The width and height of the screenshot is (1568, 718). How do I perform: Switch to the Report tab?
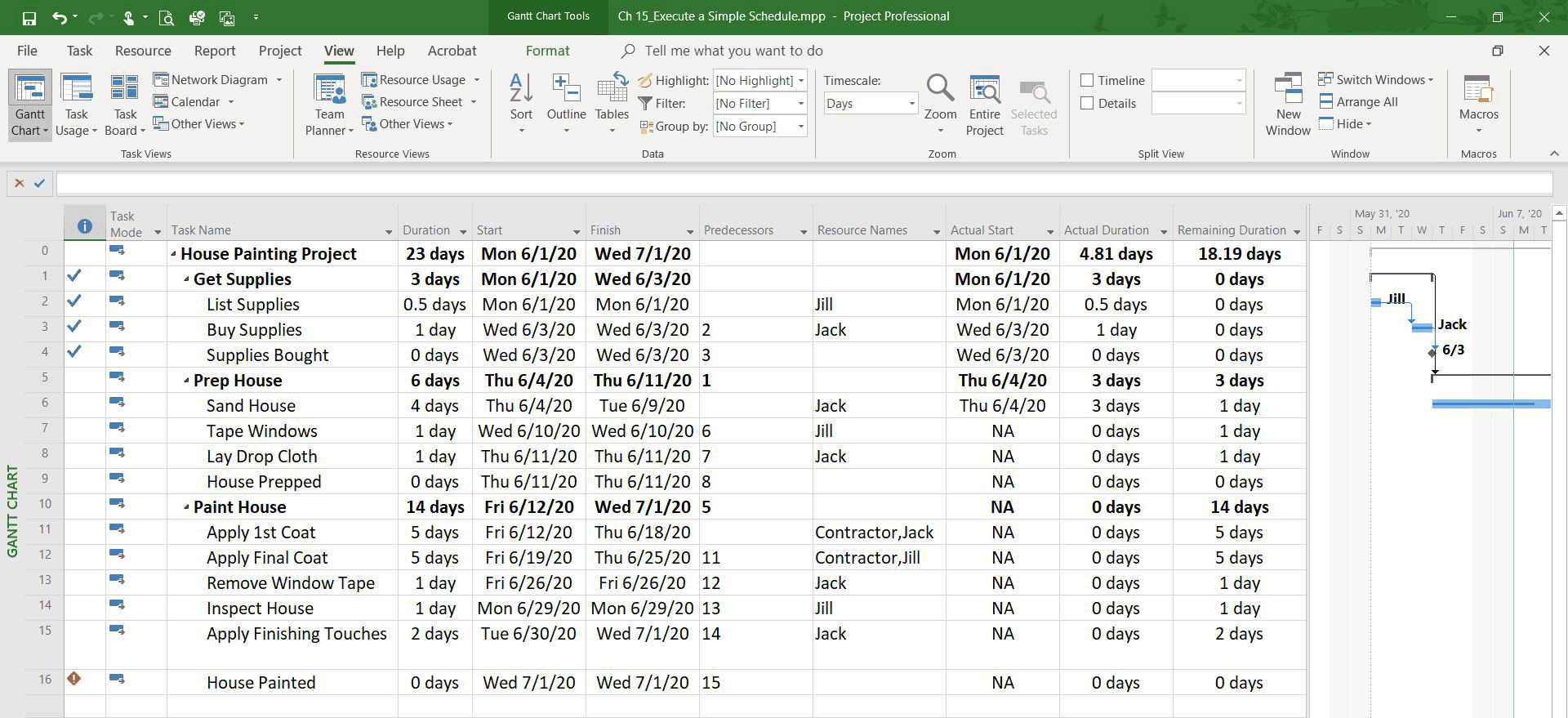click(215, 51)
